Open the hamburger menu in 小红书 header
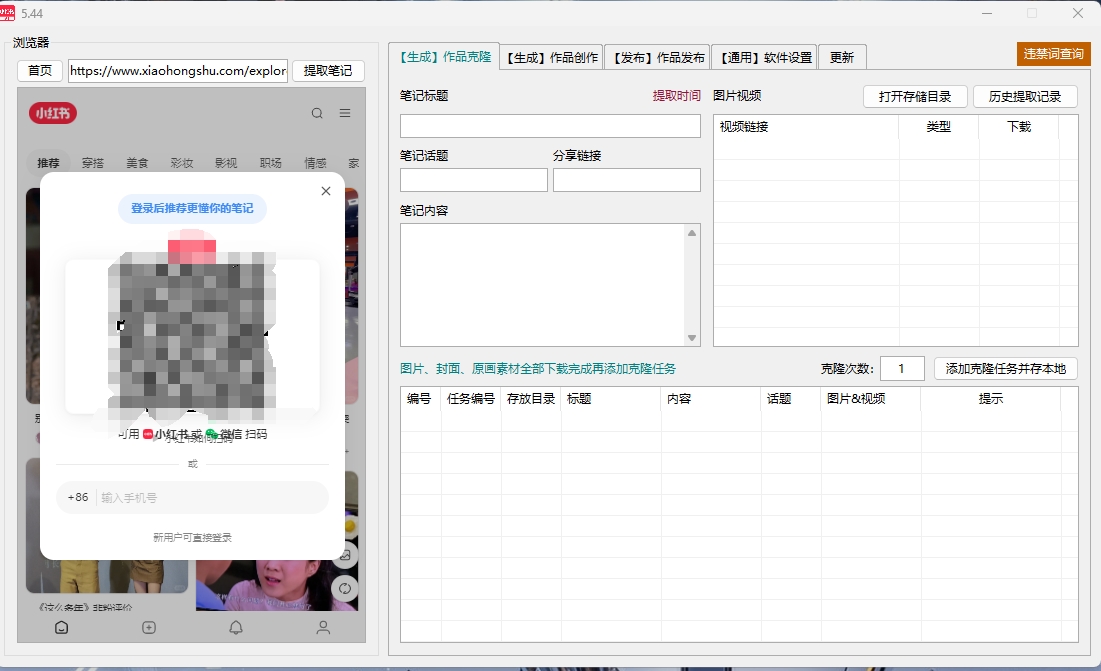The height and width of the screenshot is (671, 1101). [345, 113]
